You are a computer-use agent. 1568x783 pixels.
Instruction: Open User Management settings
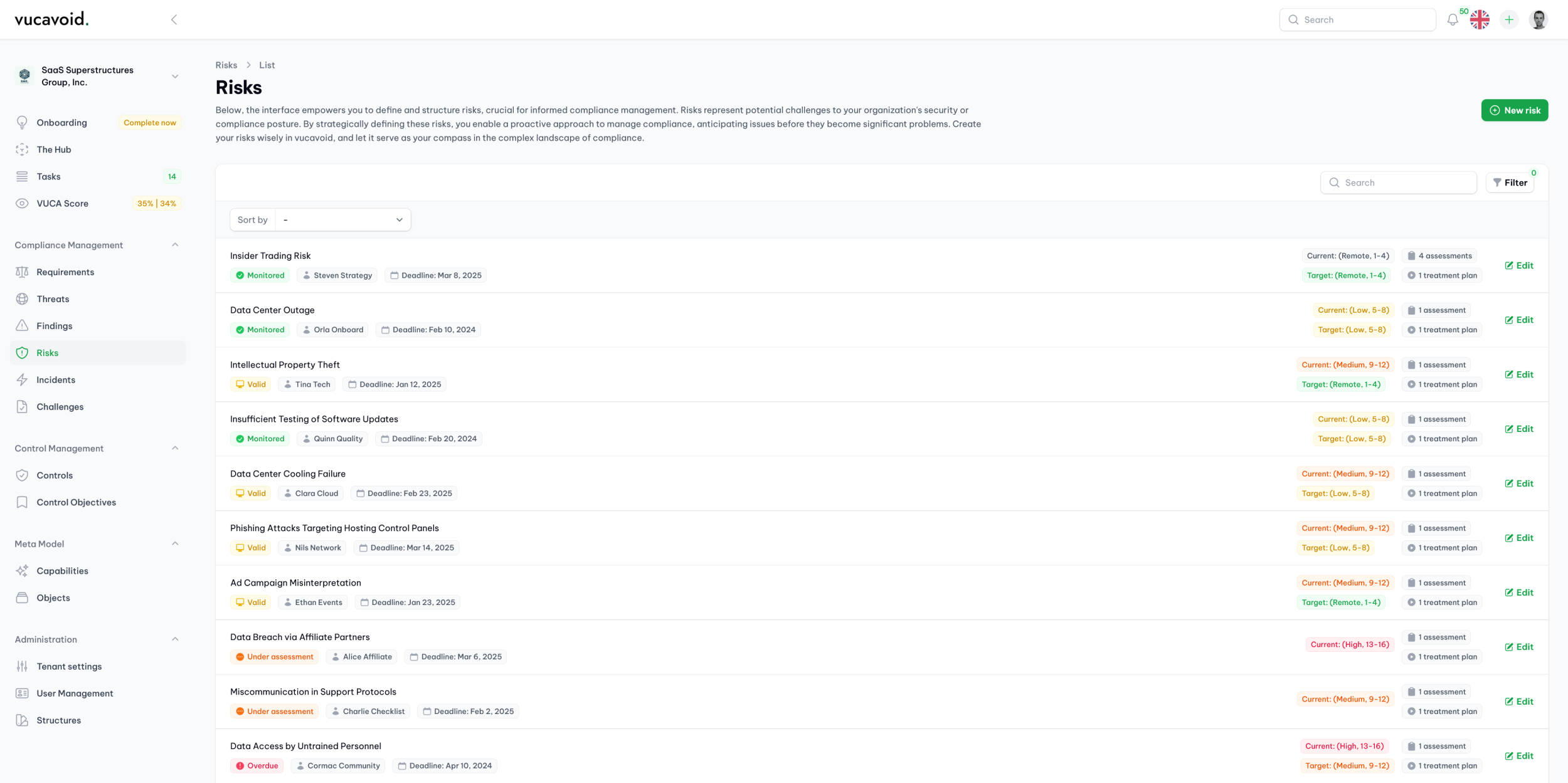(75, 693)
